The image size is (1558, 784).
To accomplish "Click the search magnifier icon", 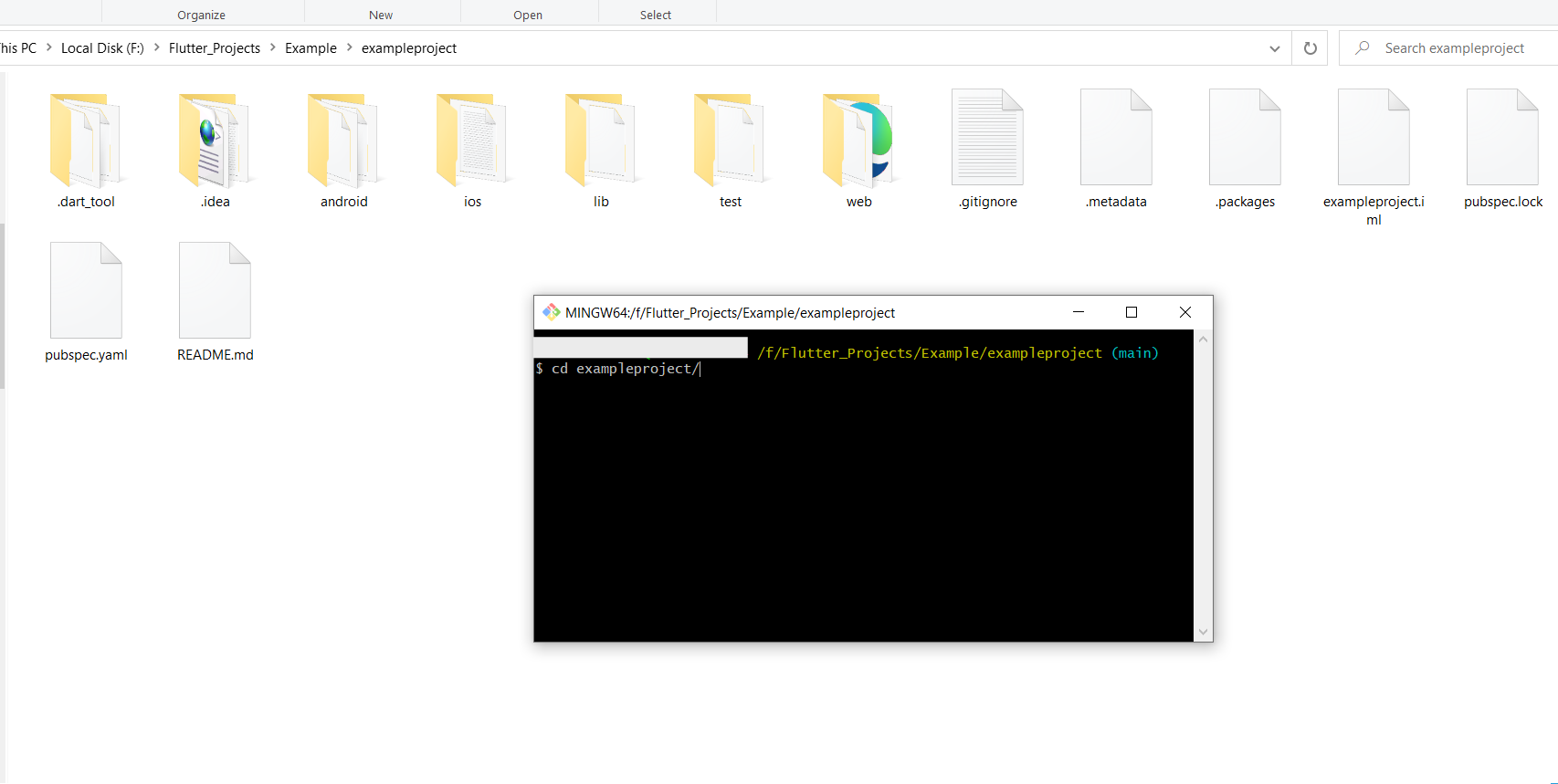I will [1363, 47].
